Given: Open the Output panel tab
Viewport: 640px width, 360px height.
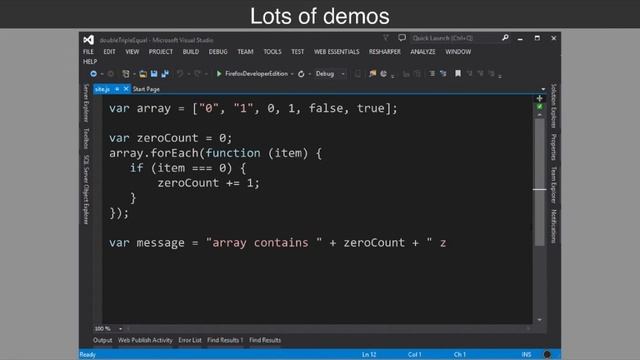Looking at the screenshot, I should [102, 340].
